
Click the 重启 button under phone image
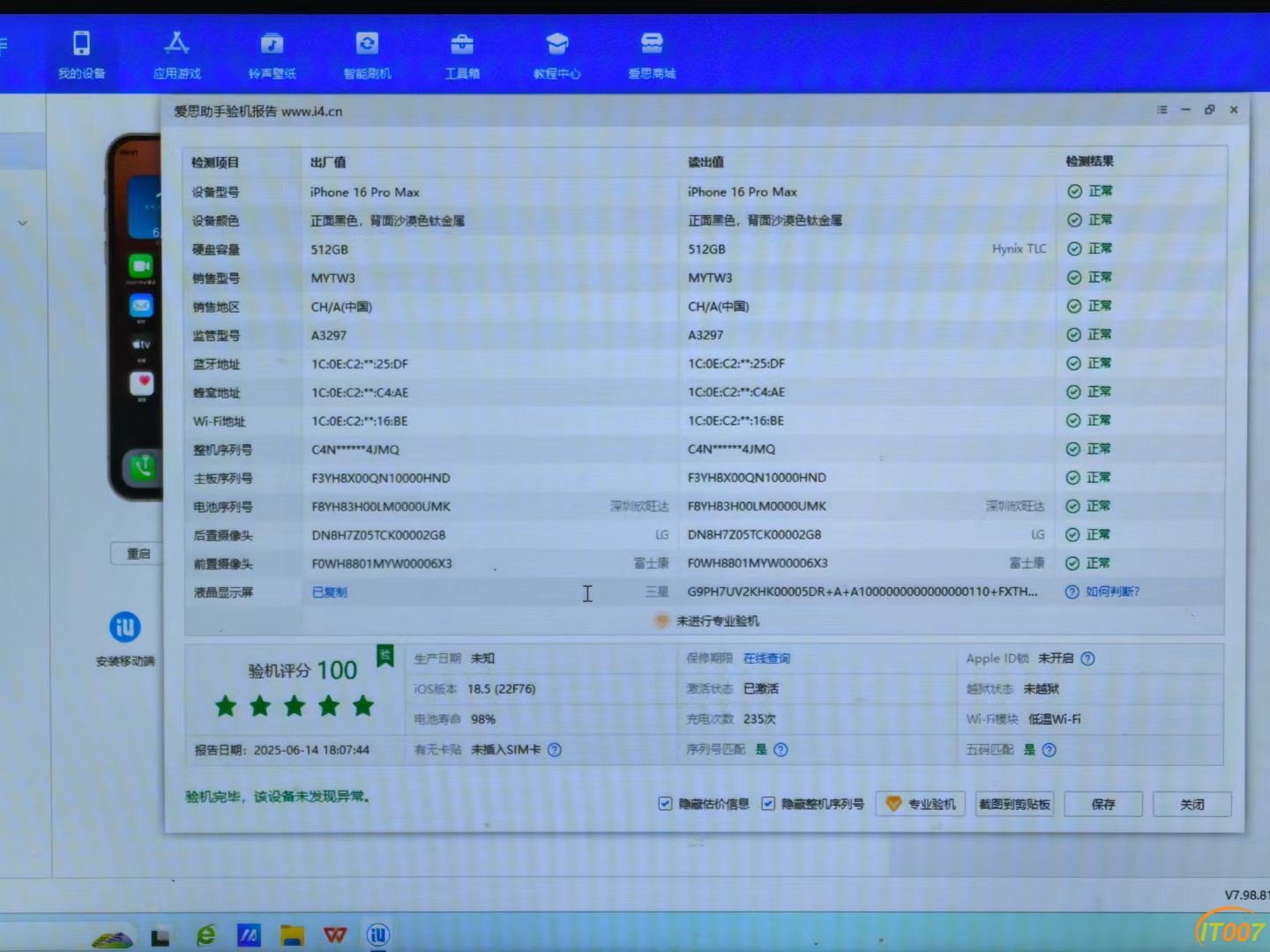click(x=138, y=554)
